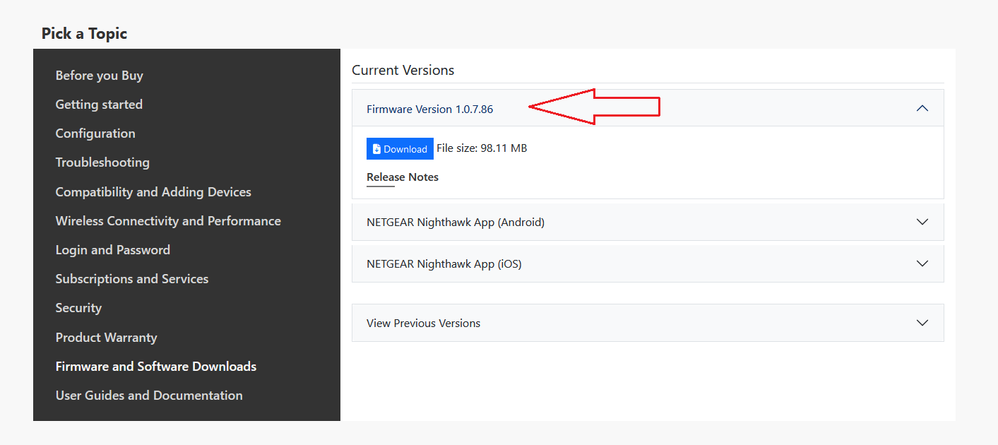Expand NETGEAR Nighthawk App (Android) chevron
The height and width of the screenshot is (445, 998).
click(922, 222)
